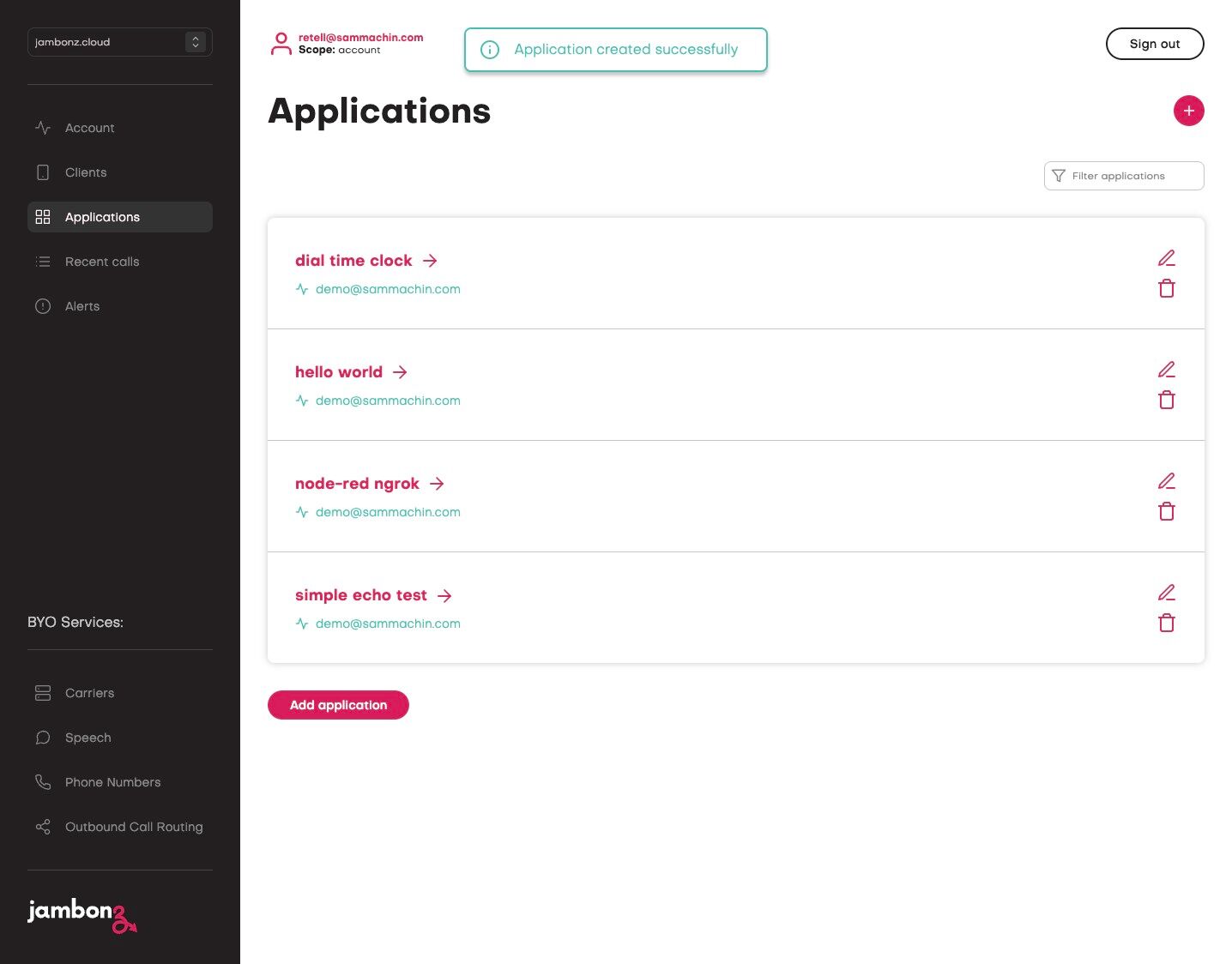Delete the dial time clock application
This screenshot has height=964, width=1232.
(1166, 289)
